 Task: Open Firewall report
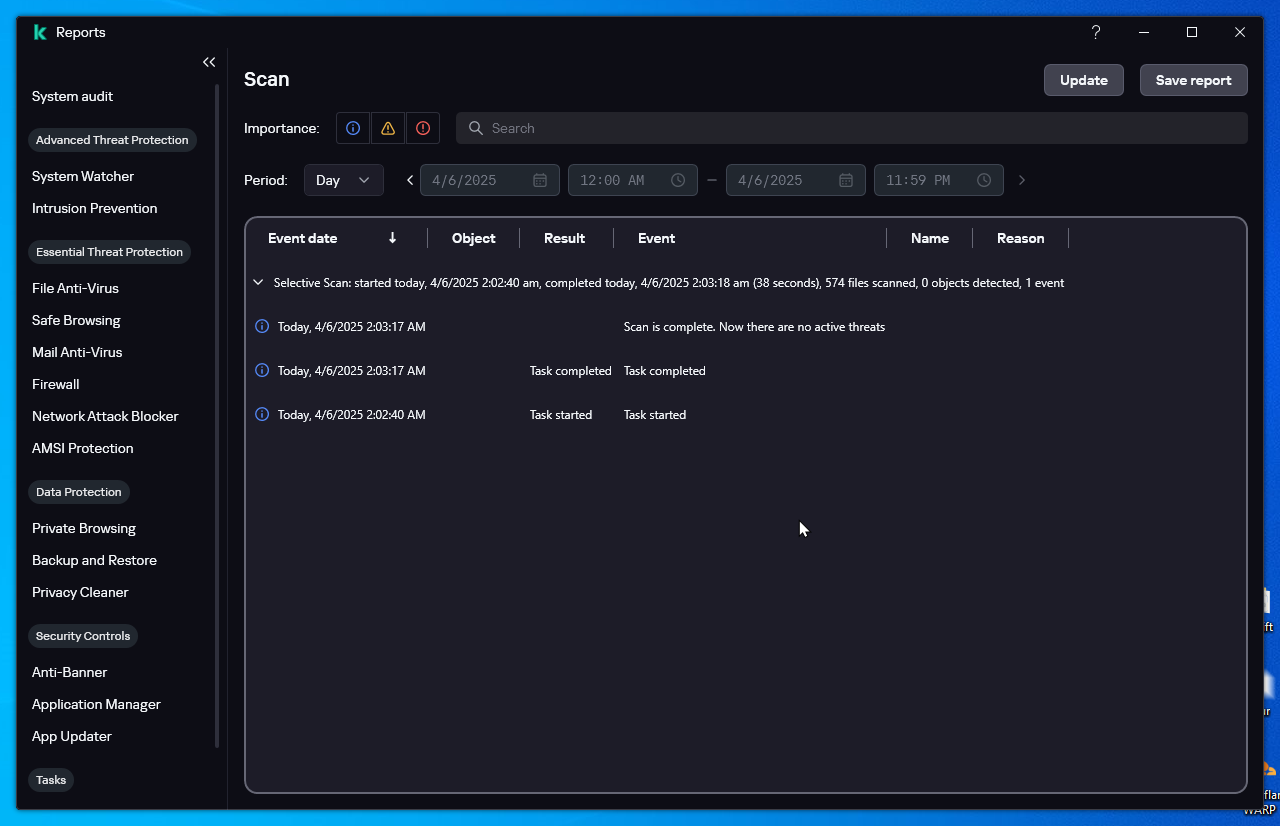coord(56,384)
